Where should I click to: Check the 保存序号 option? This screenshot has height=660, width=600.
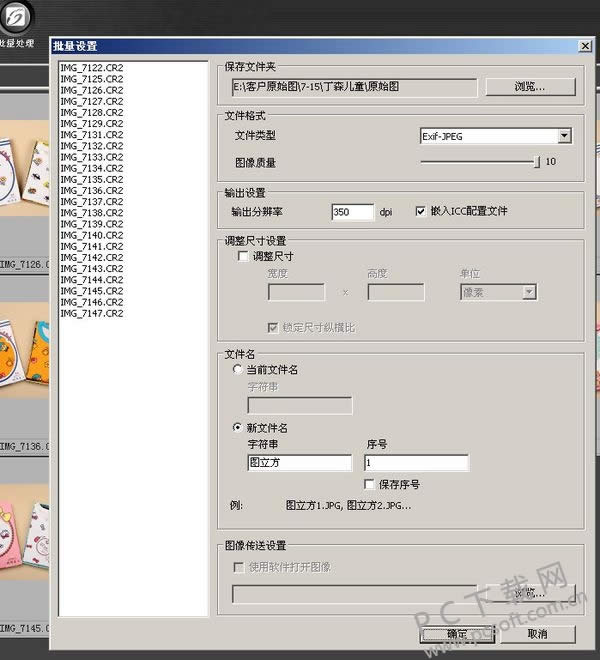coord(370,484)
